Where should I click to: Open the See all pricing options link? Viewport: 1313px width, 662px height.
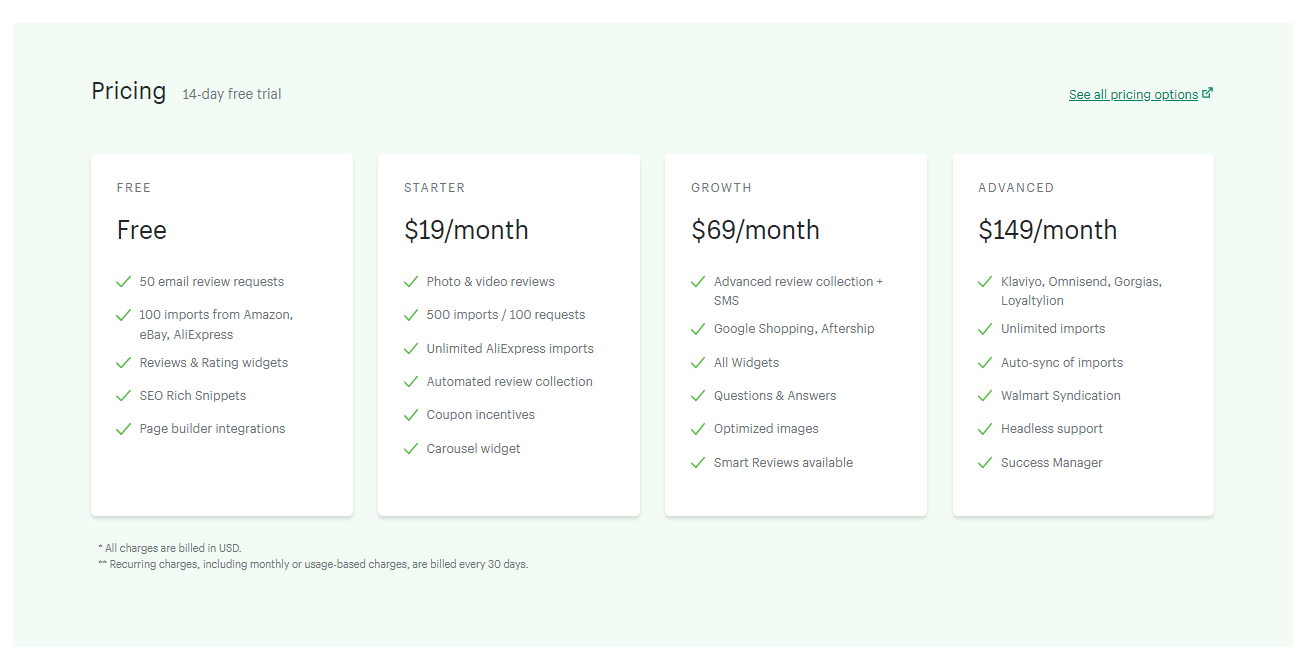(1132, 95)
